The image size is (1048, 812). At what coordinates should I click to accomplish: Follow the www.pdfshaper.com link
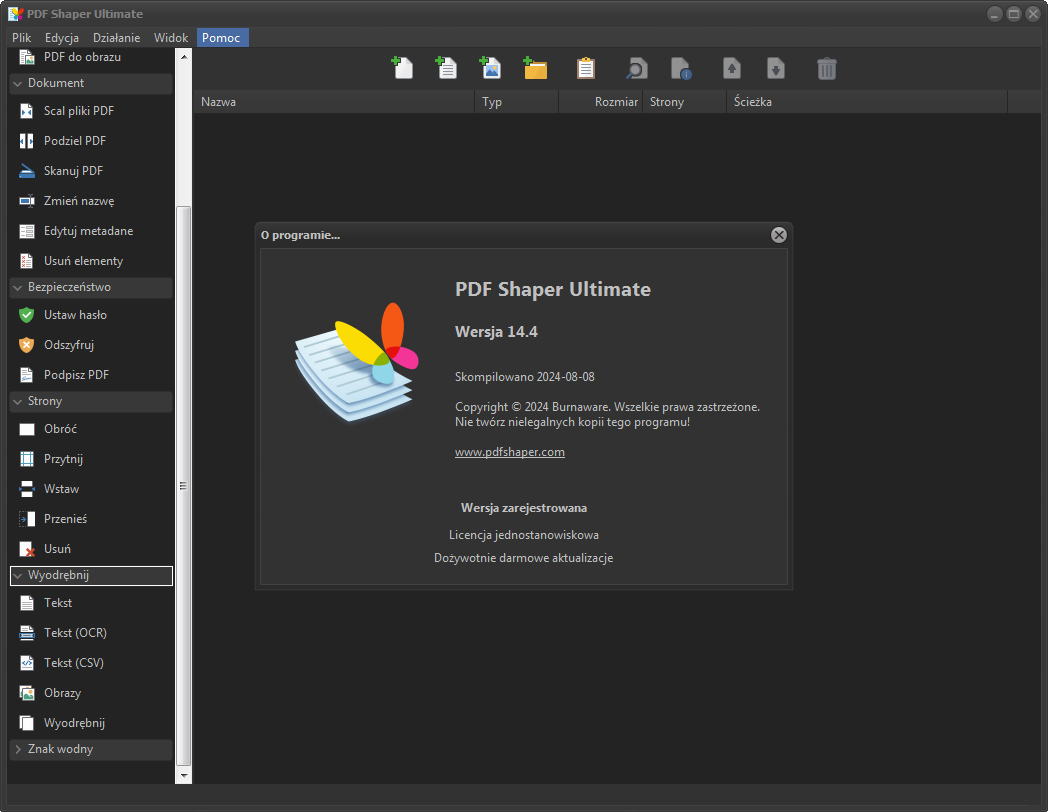point(510,452)
